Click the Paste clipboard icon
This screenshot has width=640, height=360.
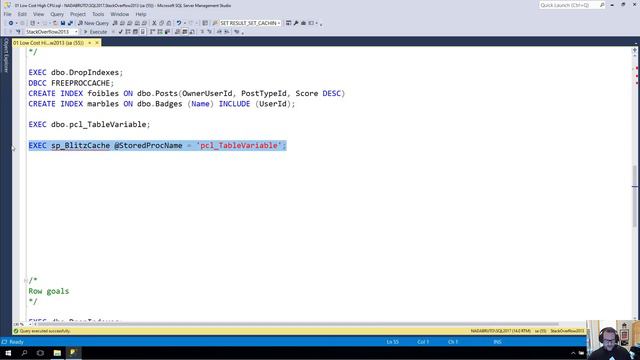pos(169,23)
